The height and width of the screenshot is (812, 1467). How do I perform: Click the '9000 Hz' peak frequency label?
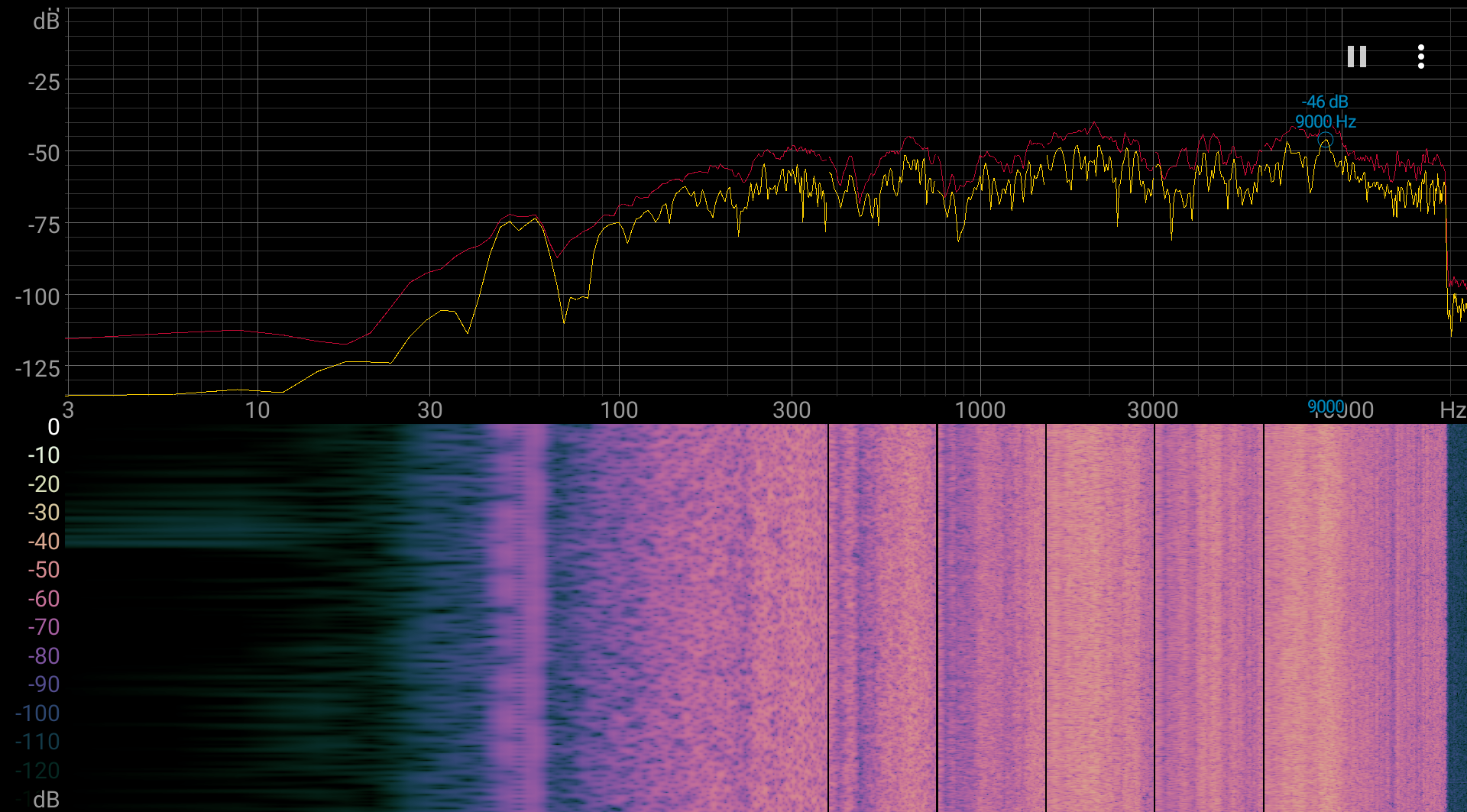tap(1325, 121)
